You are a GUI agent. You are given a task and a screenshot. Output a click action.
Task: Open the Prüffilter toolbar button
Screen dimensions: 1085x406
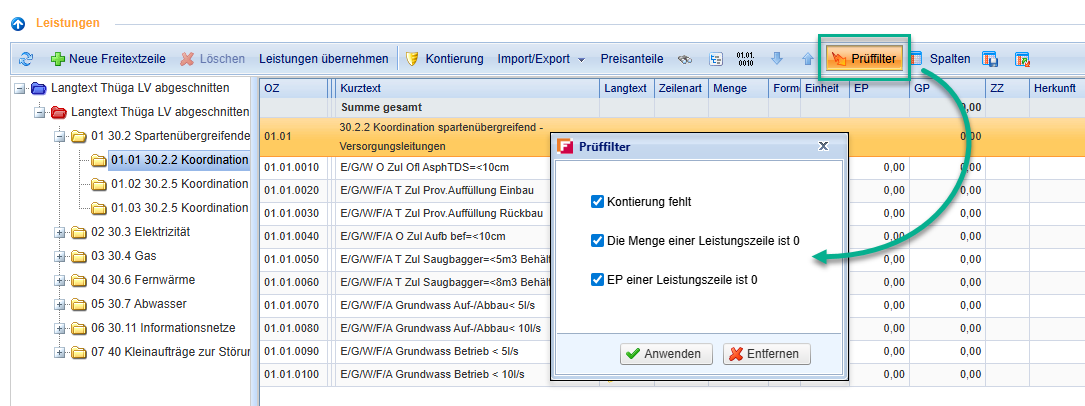(x=863, y=59)
